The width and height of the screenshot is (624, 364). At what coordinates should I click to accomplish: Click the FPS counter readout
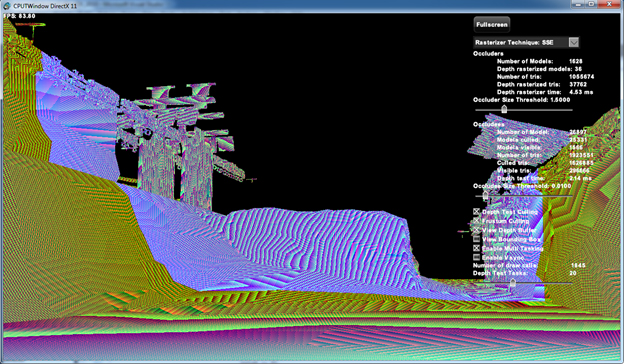coord(20,16)
